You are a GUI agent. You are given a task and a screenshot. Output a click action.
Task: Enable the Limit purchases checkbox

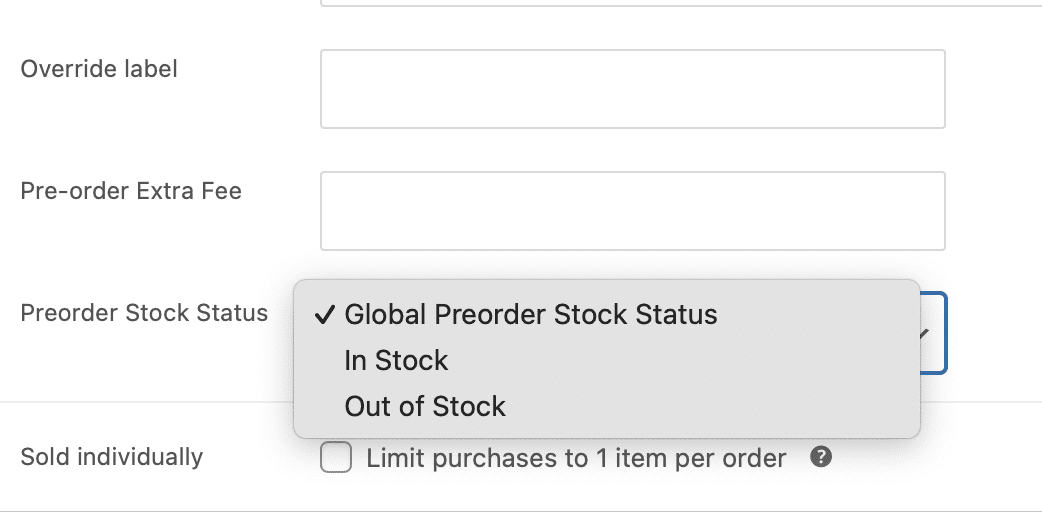(336, 459)
